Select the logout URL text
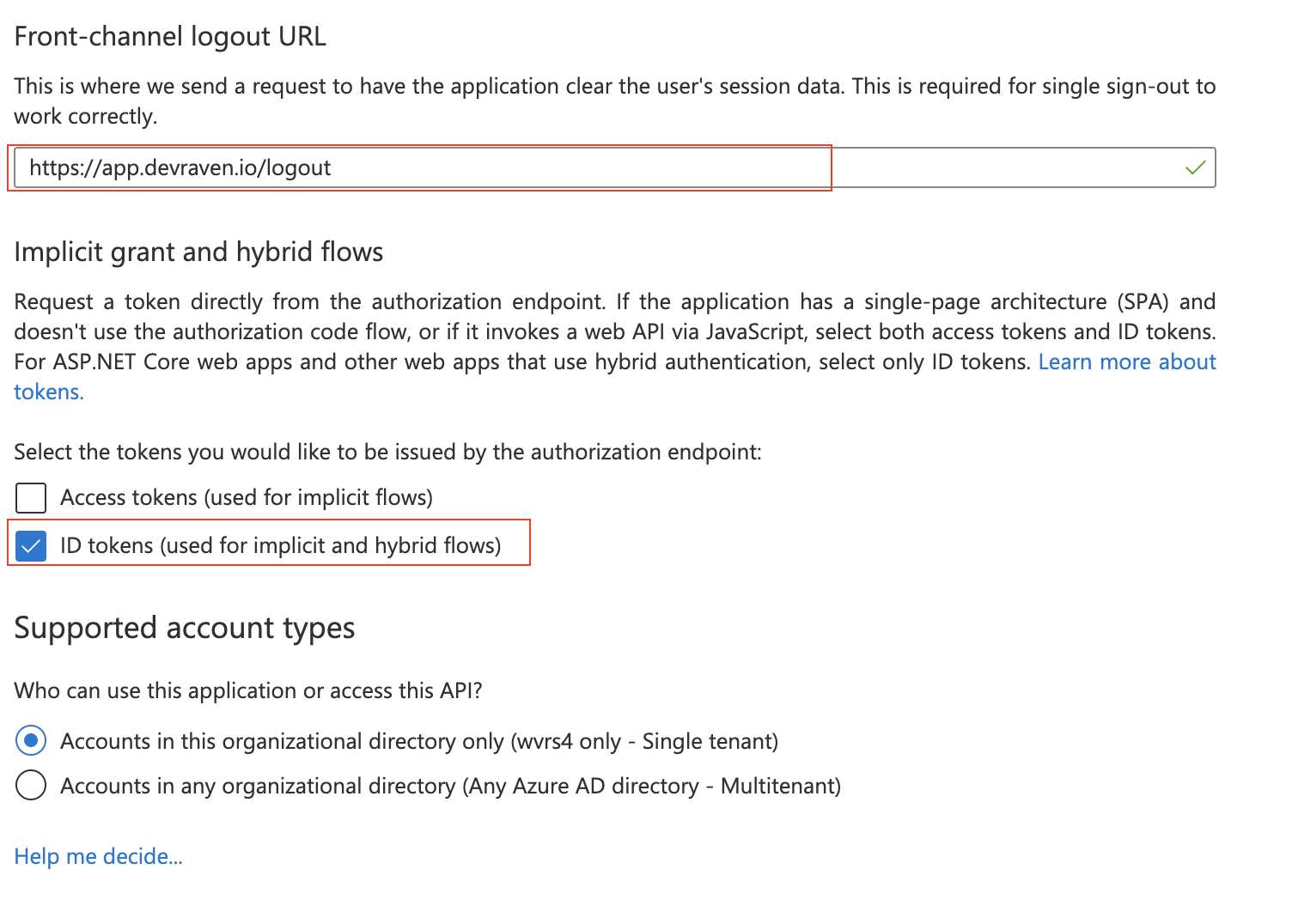 [179, 168]
